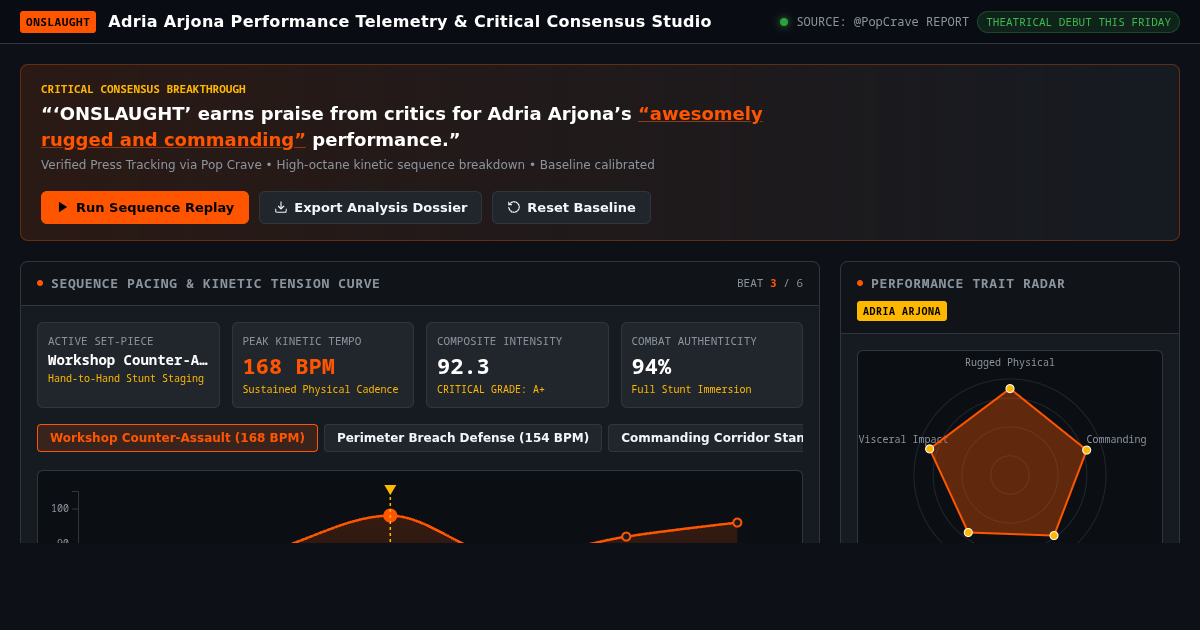
Task: Click the reset arrow icon on Reset Baseline
Action: (x=514, y=207)
